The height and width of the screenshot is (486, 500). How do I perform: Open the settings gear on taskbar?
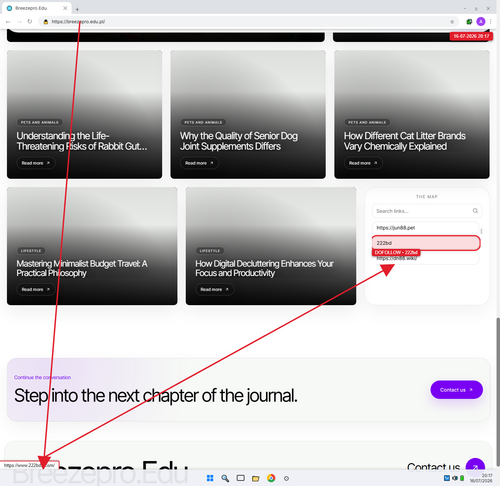coord(286,478)
